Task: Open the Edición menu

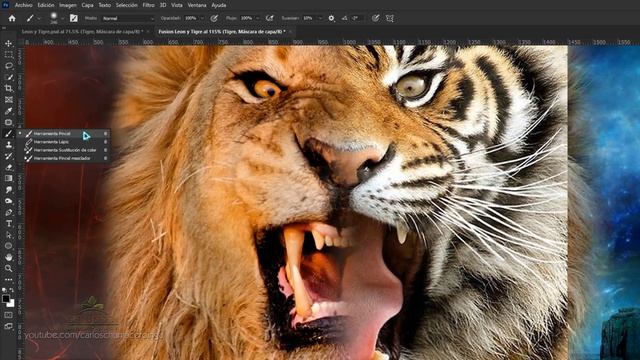Action: pyautogui.click(x=46, y=5)
